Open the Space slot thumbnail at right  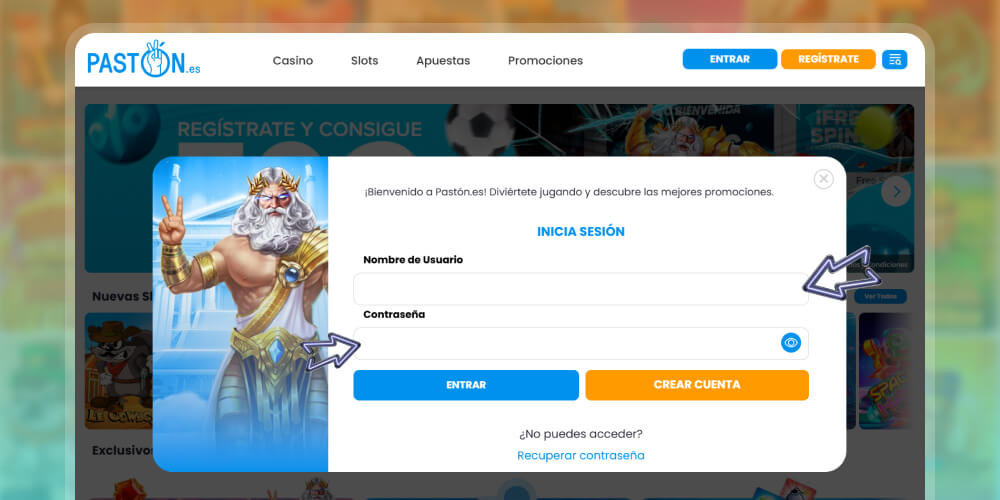coord(885,371)
